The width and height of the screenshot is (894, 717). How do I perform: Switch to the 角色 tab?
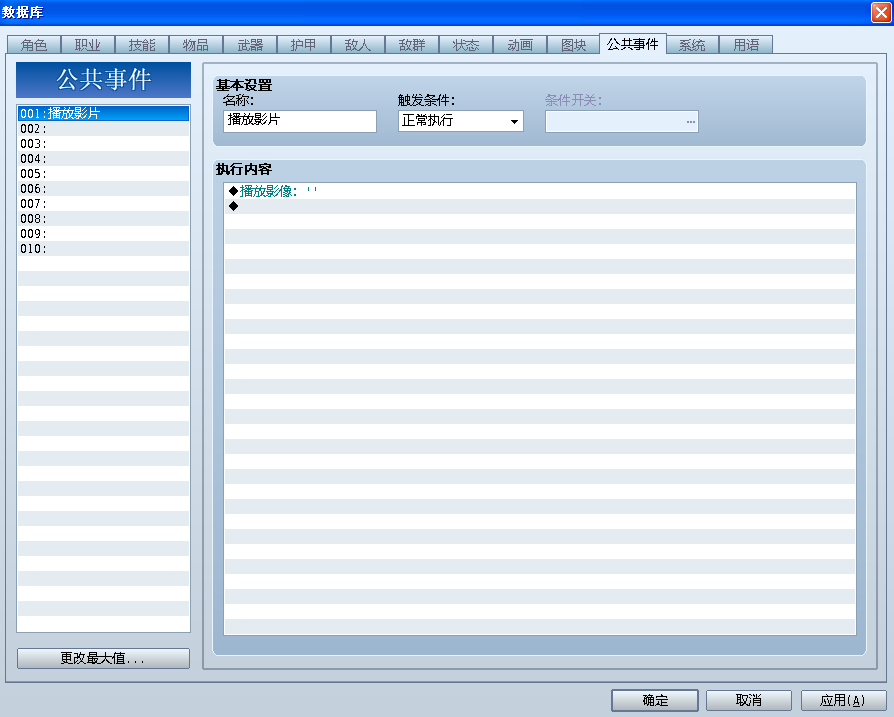tap(34, 44)
